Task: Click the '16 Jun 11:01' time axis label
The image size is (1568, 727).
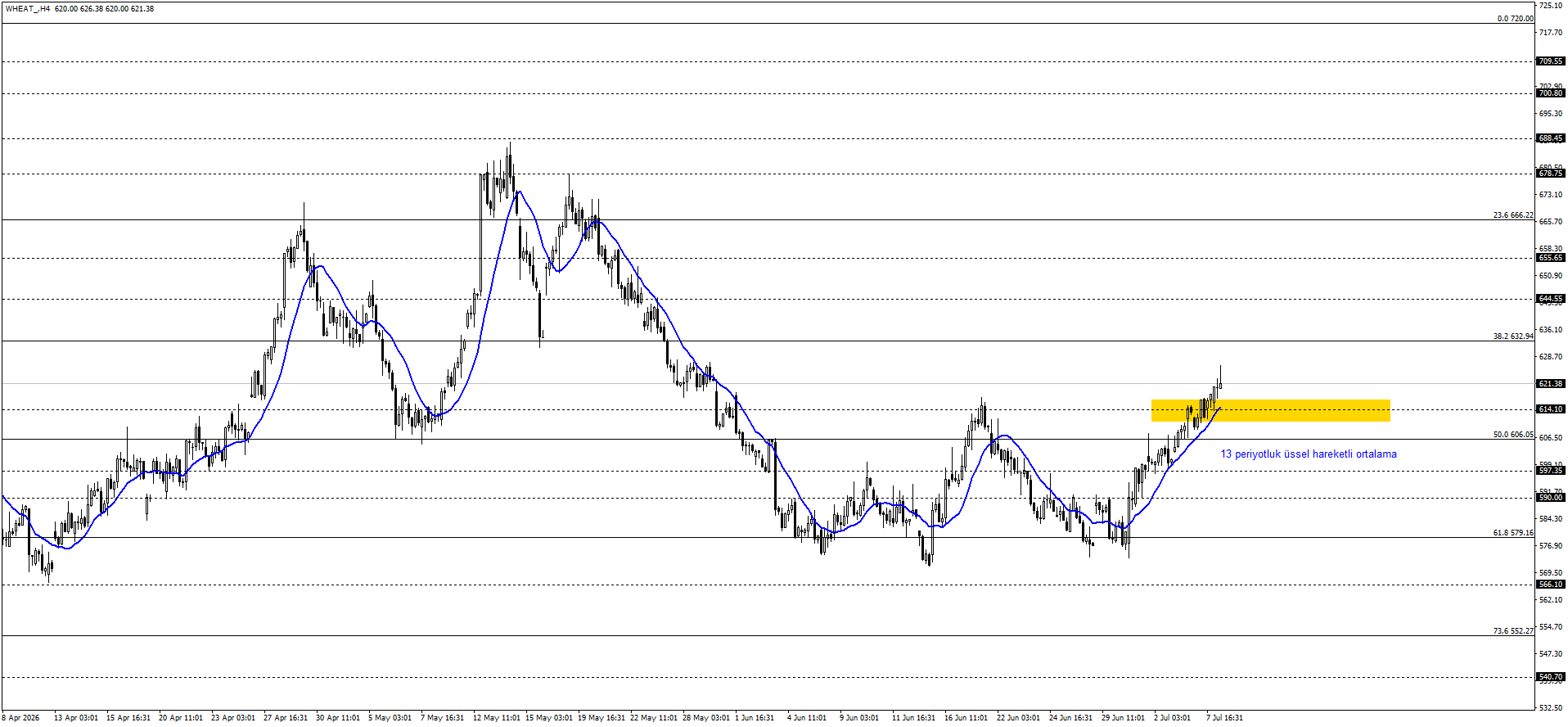Action: (x=966, y=718)
